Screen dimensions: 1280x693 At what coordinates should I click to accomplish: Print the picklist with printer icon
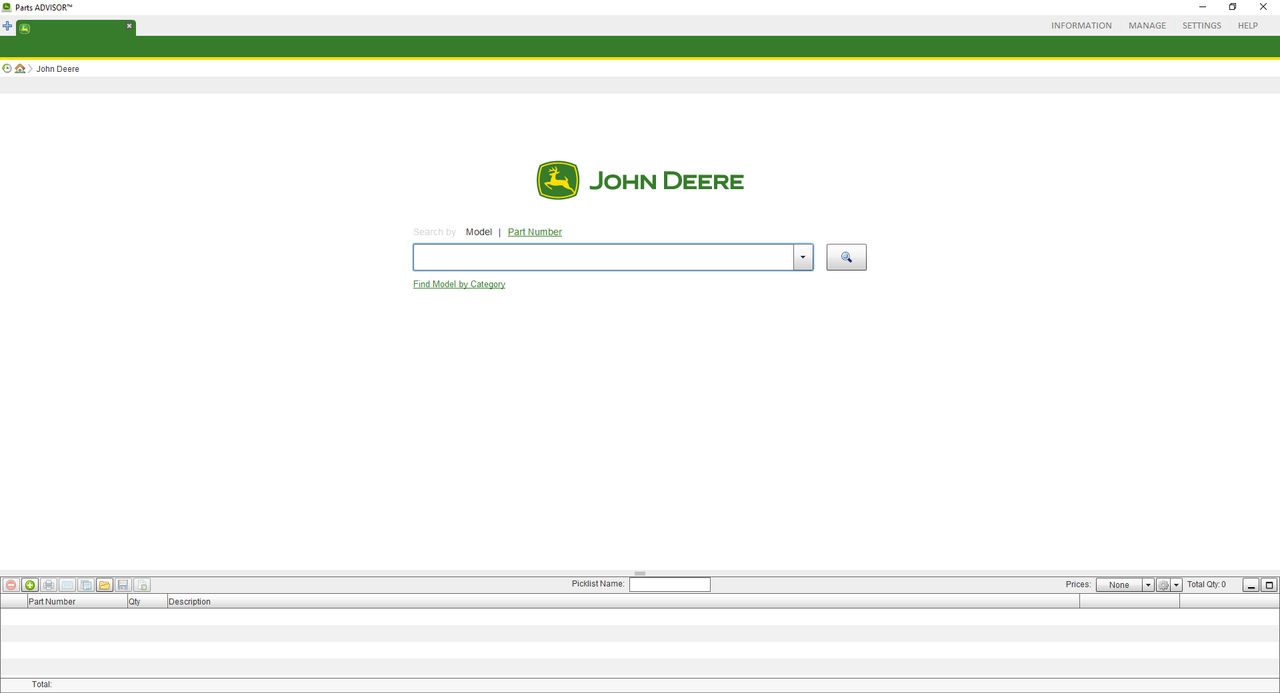(49, 585)
